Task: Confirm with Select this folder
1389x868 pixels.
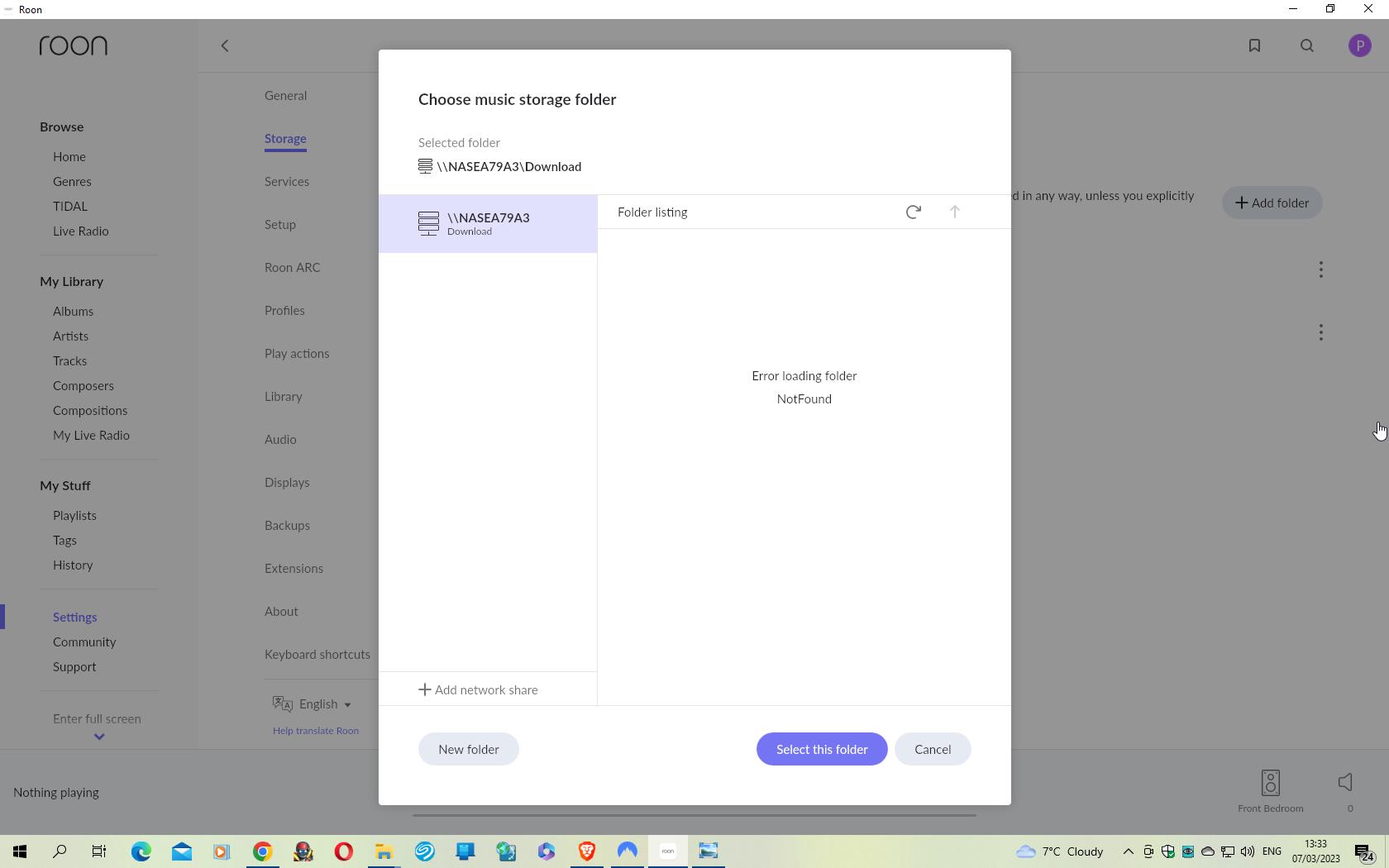Action: (x=822, y=749)
